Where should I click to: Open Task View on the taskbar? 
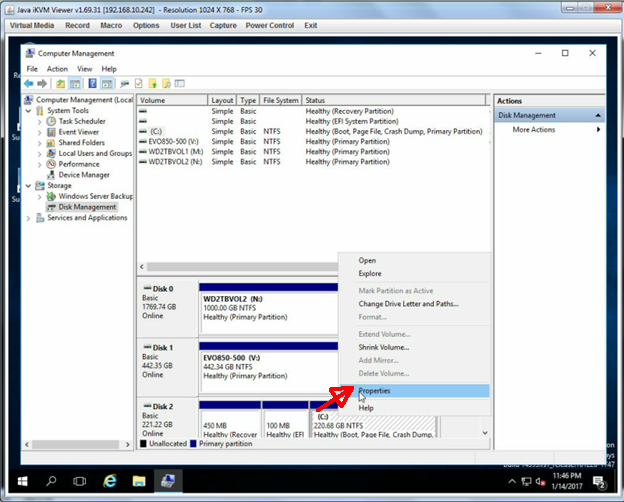coord(80,481)
